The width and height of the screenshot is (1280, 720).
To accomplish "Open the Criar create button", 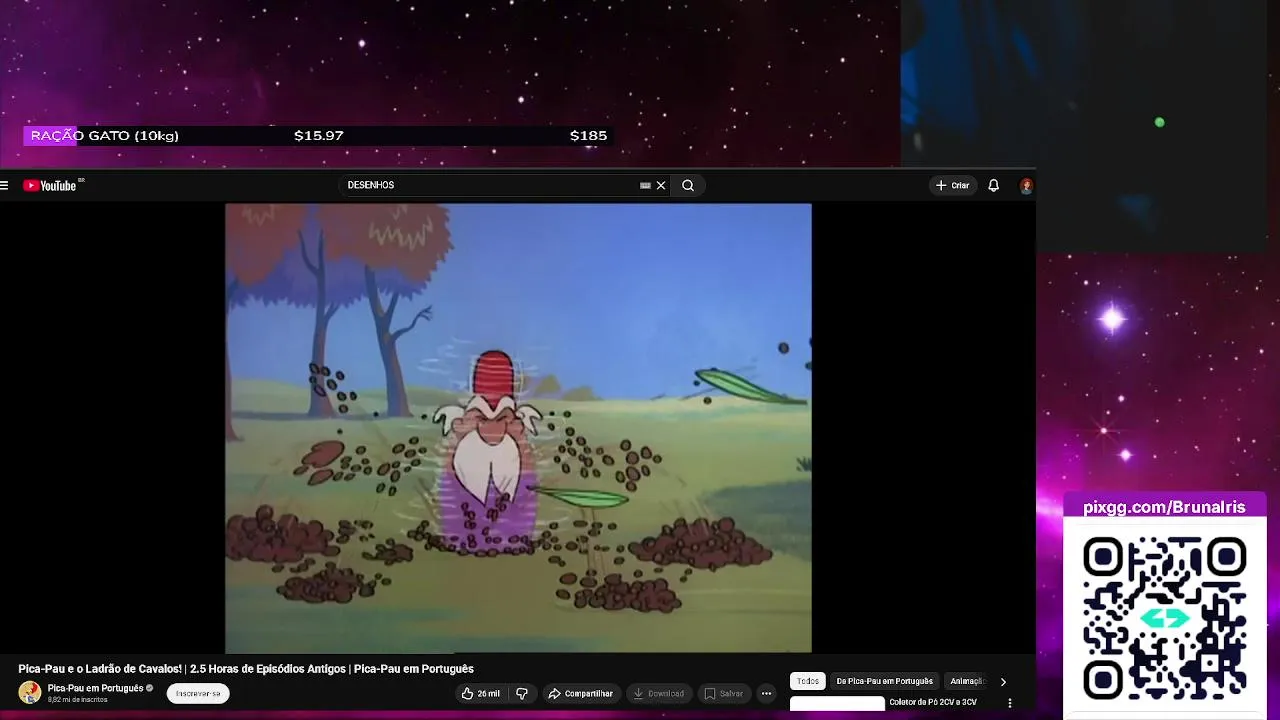I will tap(952, 185).
